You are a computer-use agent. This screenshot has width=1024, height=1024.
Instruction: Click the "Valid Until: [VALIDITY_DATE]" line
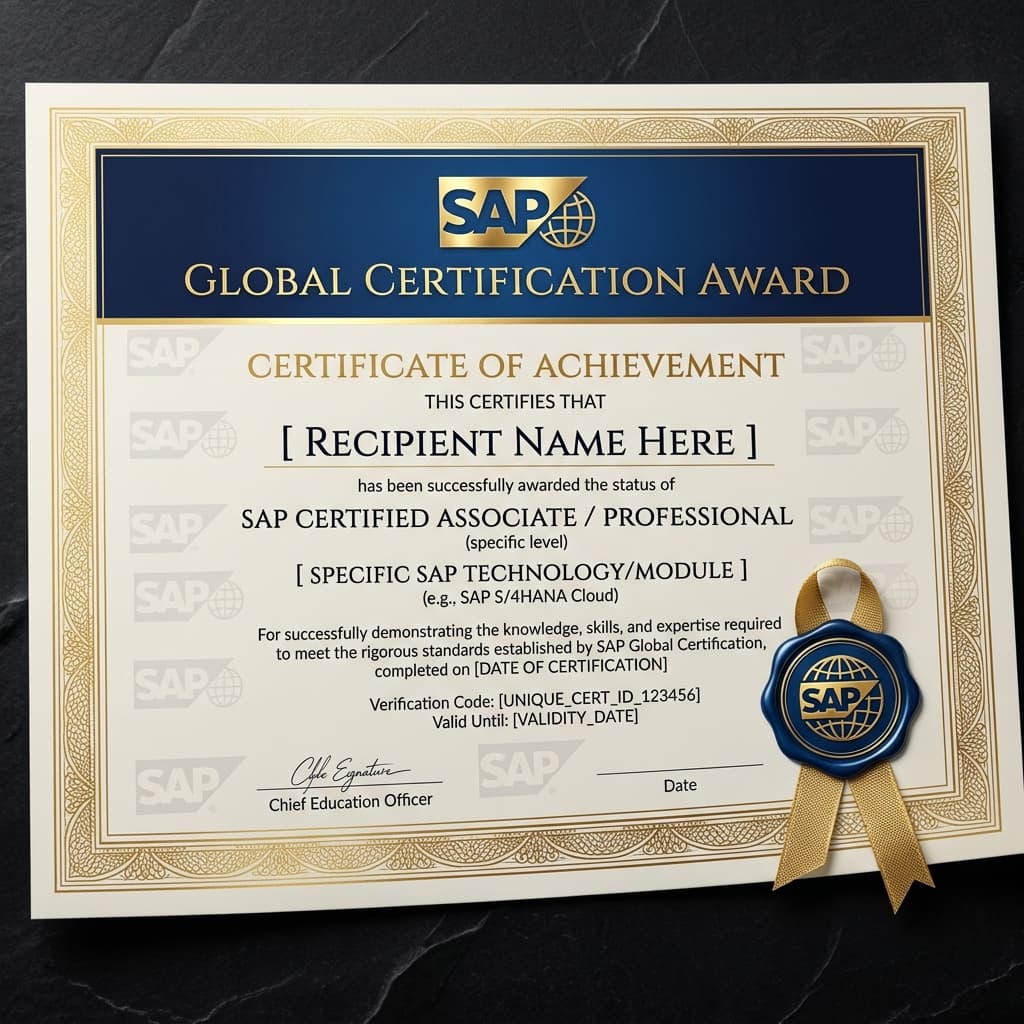(535, 720)
